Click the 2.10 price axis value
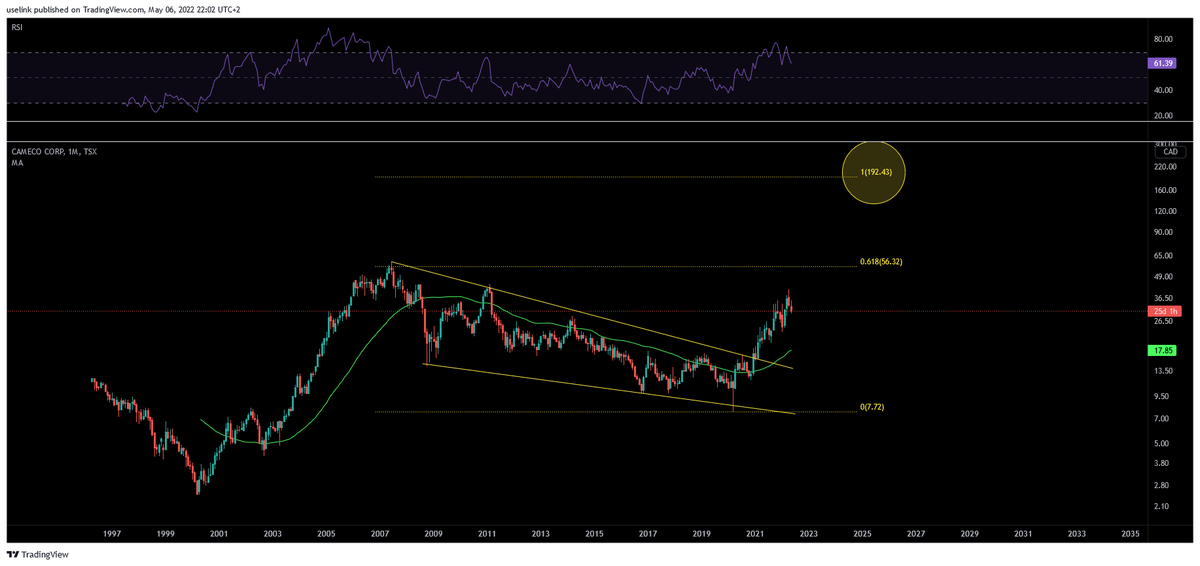Screen dimensions: 1200x566 pyautogui.click(x=1161, y=506)
